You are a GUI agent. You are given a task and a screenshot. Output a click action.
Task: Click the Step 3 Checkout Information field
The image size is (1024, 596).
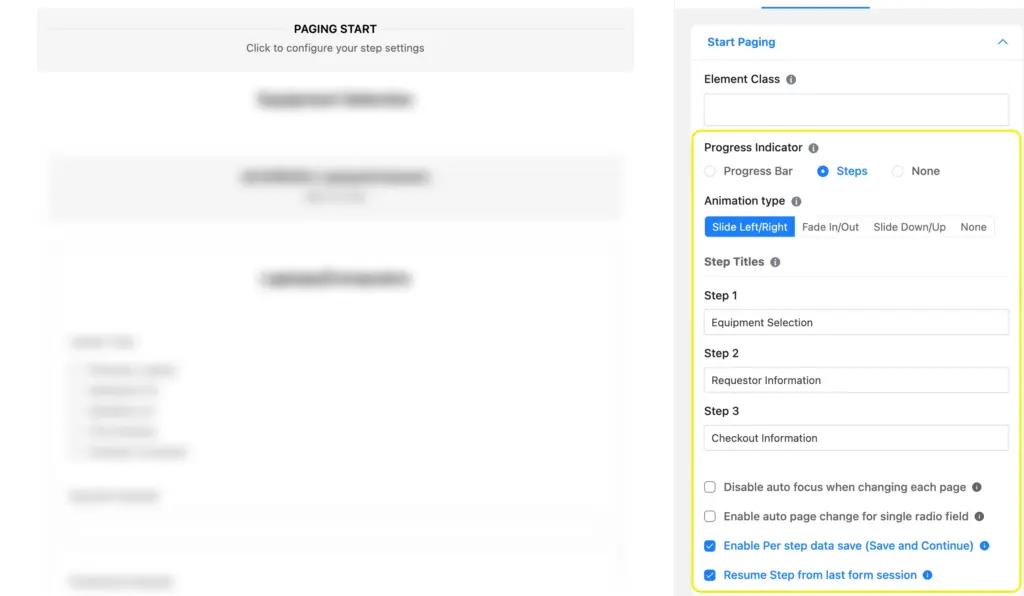point(855,437)
